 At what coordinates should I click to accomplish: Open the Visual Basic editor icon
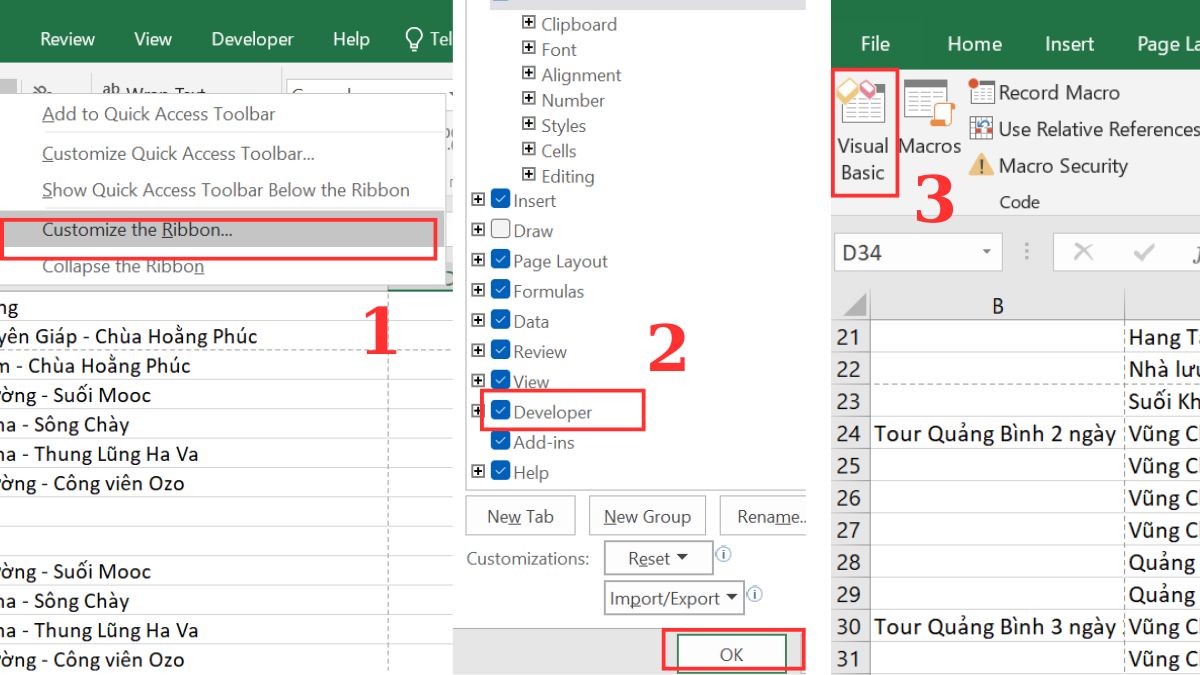[863, 103]
